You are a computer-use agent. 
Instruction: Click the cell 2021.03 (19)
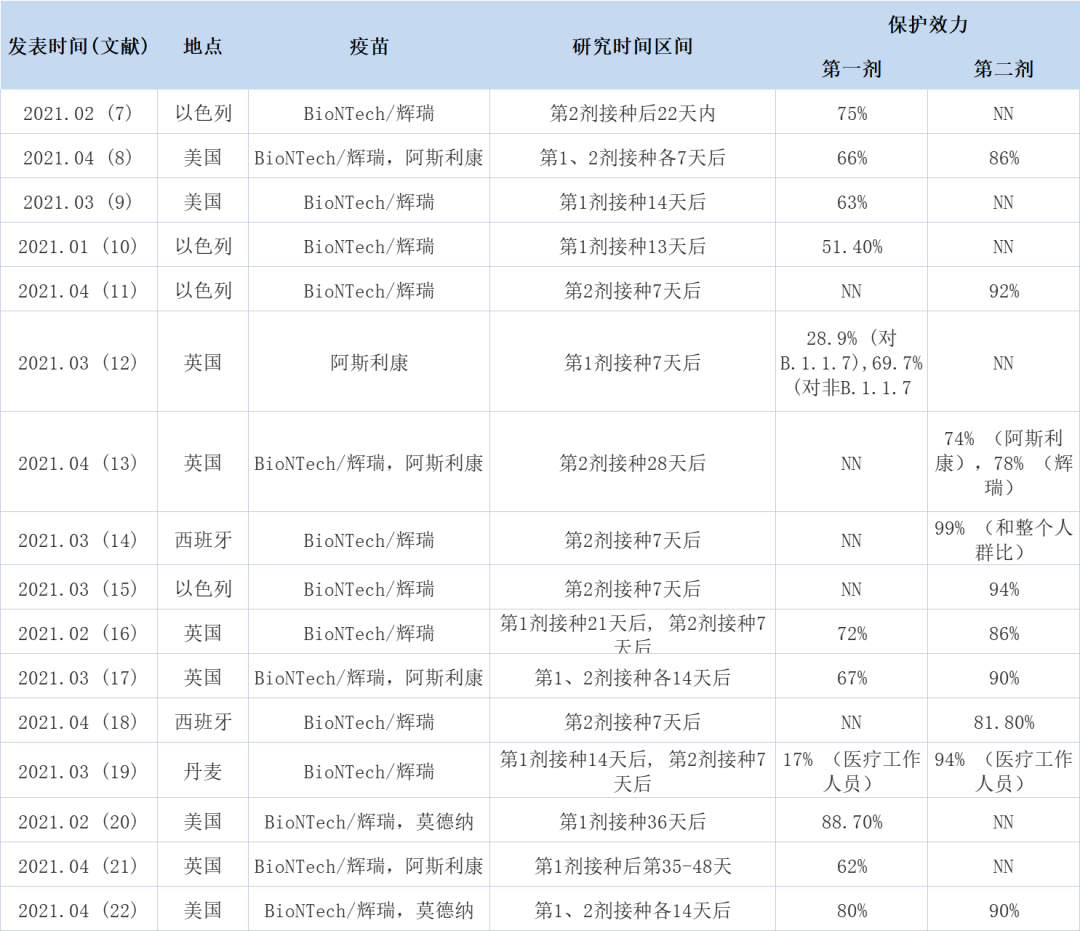(x=79, y=771)
